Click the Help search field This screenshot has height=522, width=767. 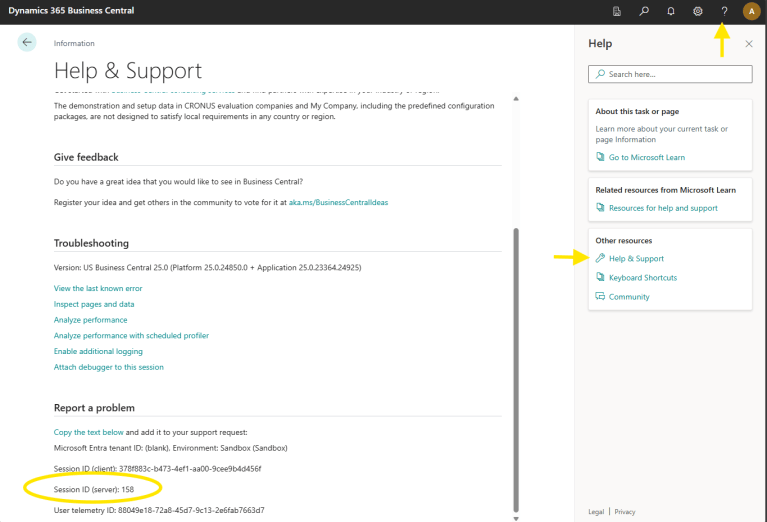(670, 74)
